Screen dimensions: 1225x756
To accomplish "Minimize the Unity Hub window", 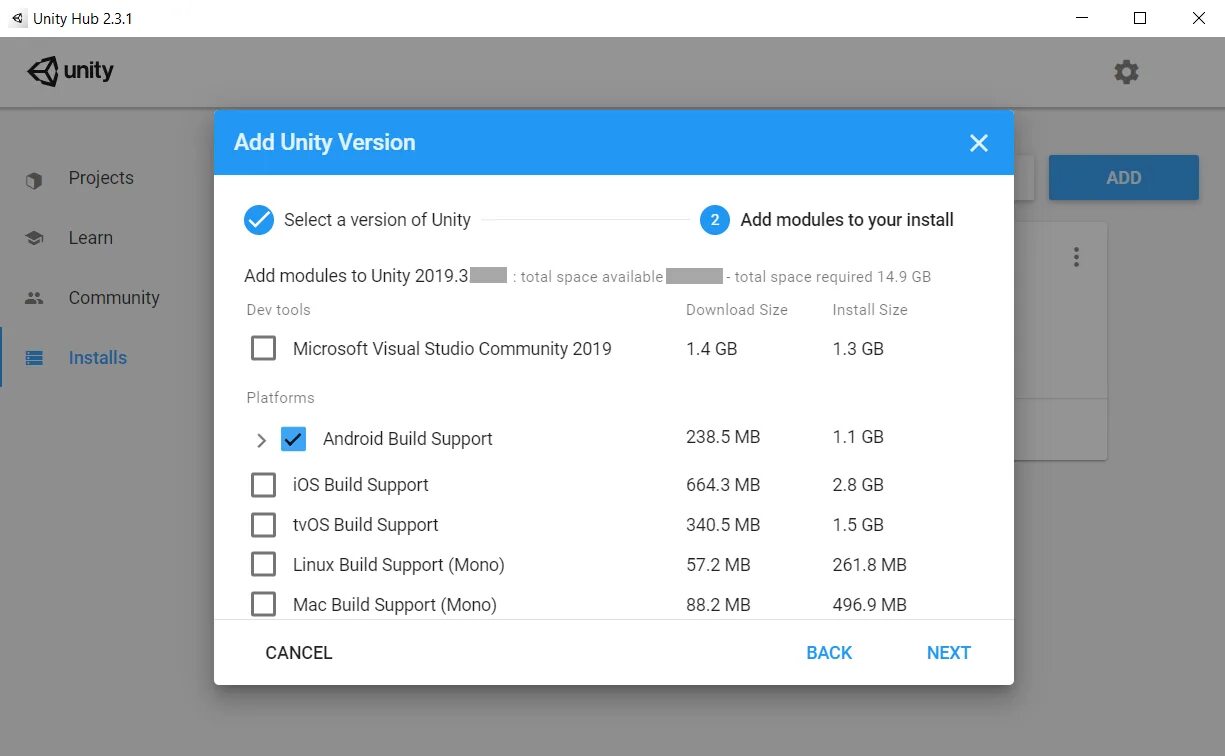I will click(1082, 18).
